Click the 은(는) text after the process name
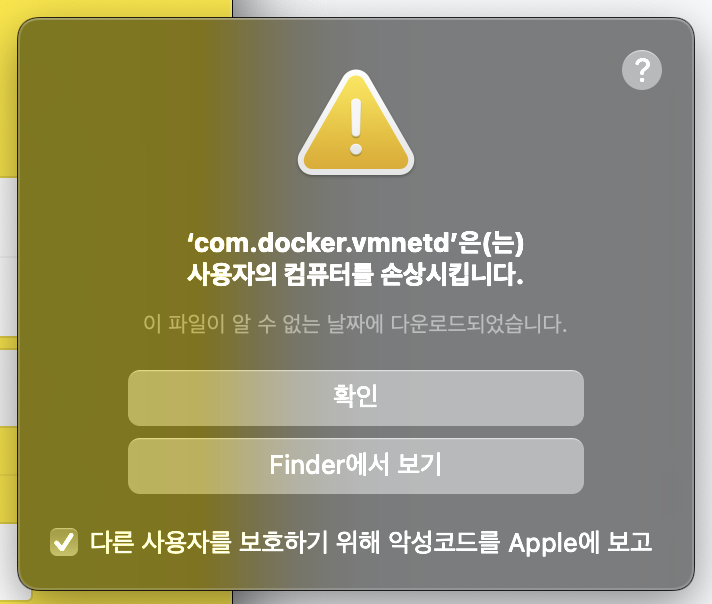 click(491, 243)
